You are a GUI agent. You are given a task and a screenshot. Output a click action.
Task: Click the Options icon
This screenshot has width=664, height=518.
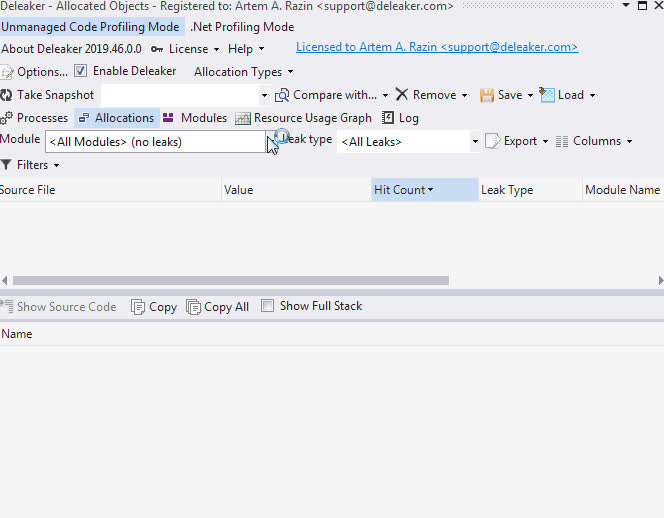[x=6, y=72]
